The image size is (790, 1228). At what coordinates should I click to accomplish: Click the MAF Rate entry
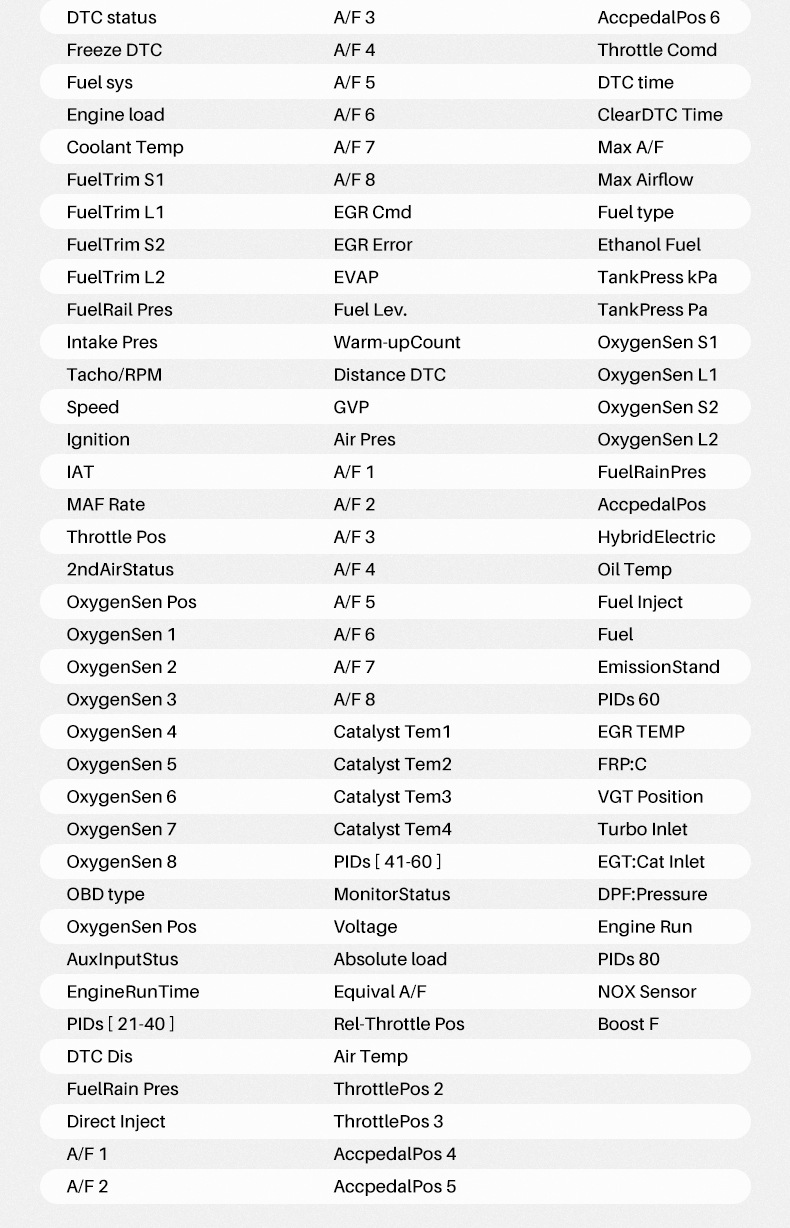(x=106, y=505)
